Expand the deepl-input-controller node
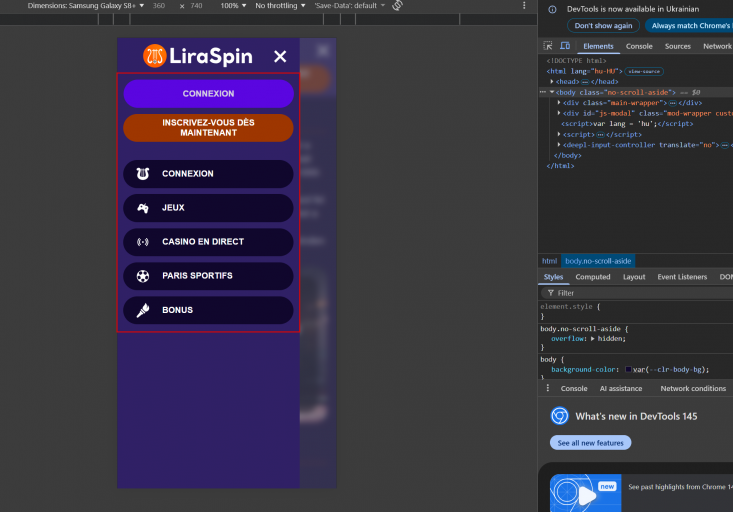733x512 pixels. point(559,145)
